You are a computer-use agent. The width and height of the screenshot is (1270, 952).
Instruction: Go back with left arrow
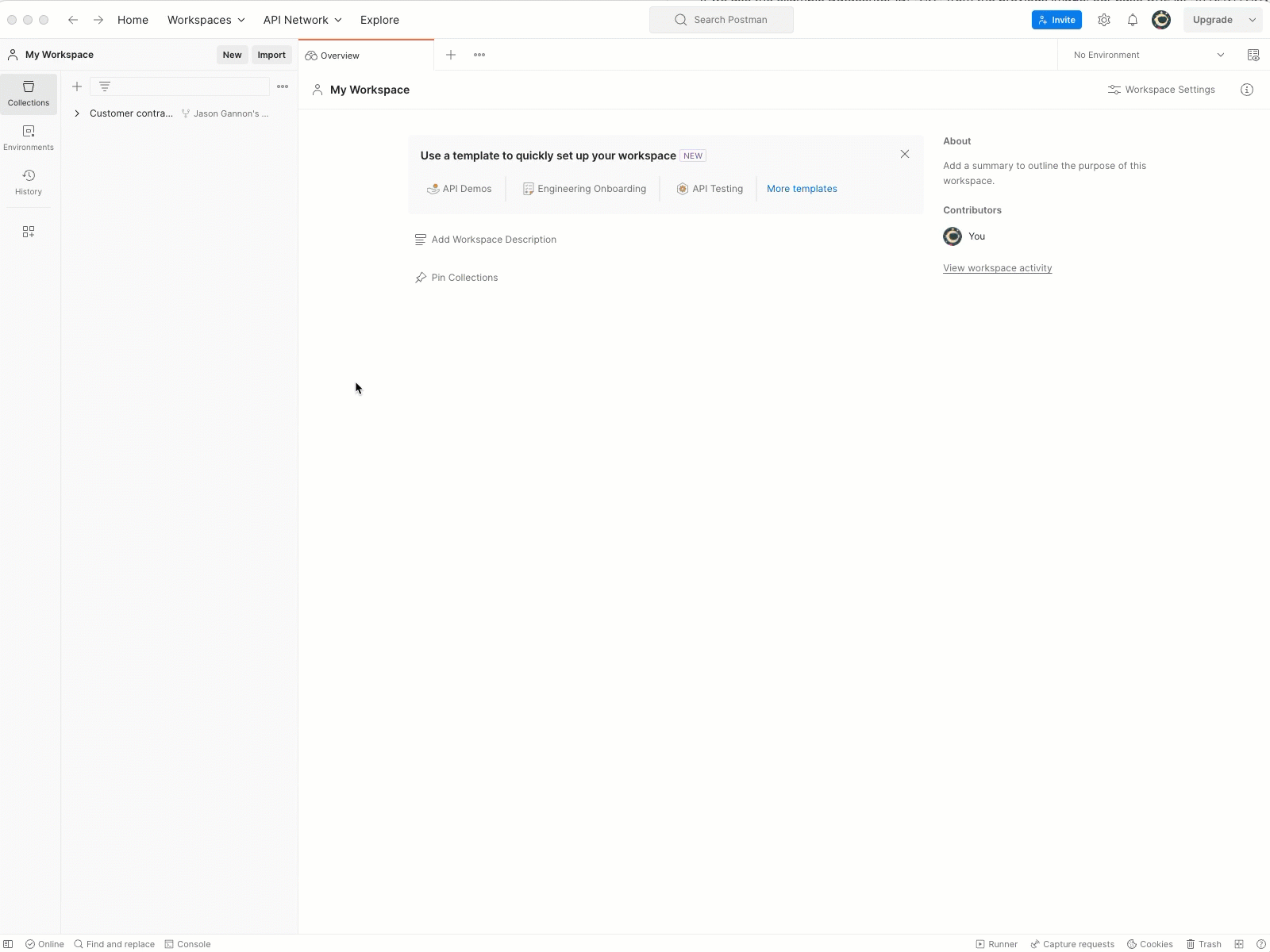pos(73,20)
